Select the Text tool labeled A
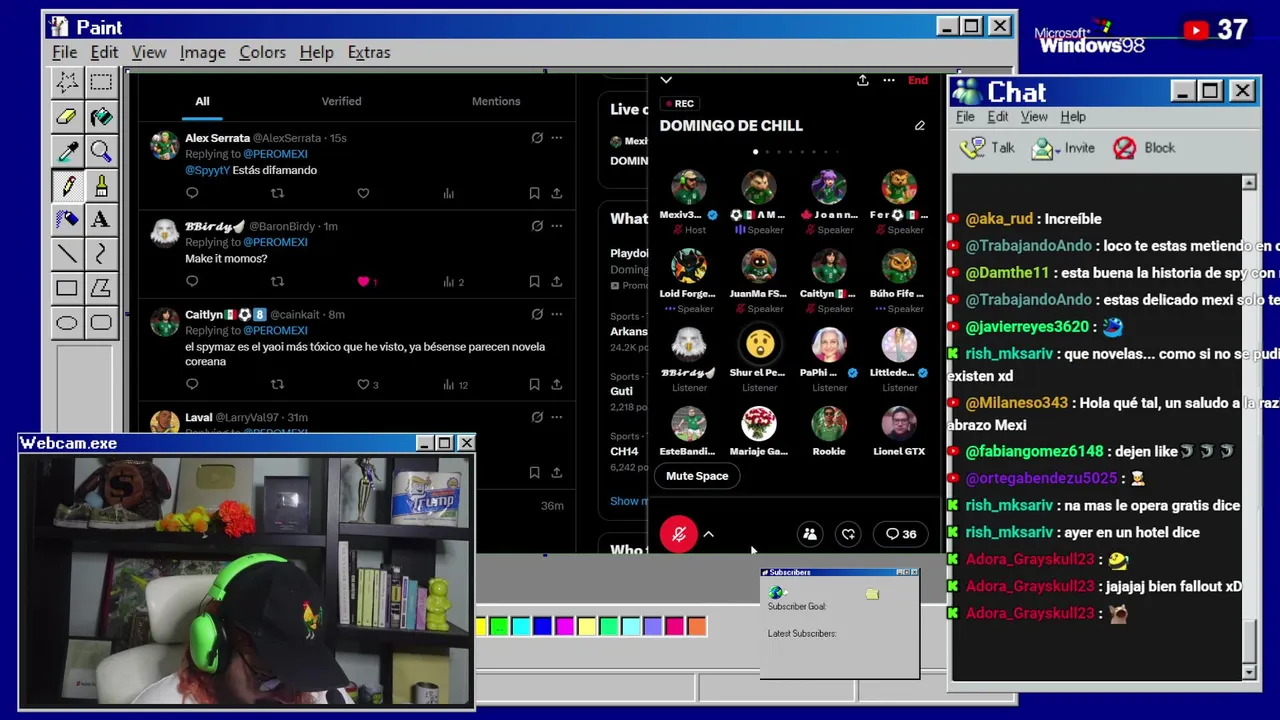This screenshot has width=1280, height=720. point(101,219)
